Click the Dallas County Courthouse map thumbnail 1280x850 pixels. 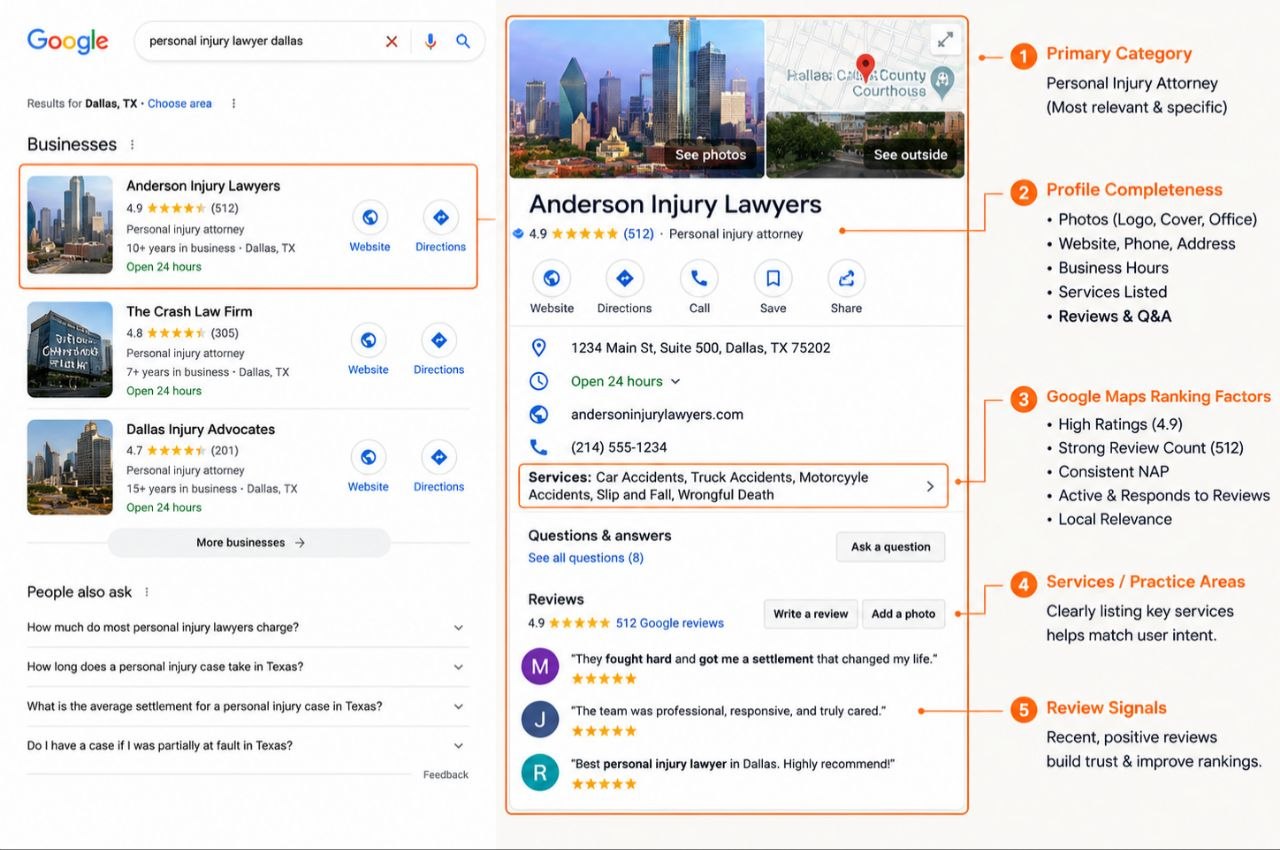tap(866, 64)
